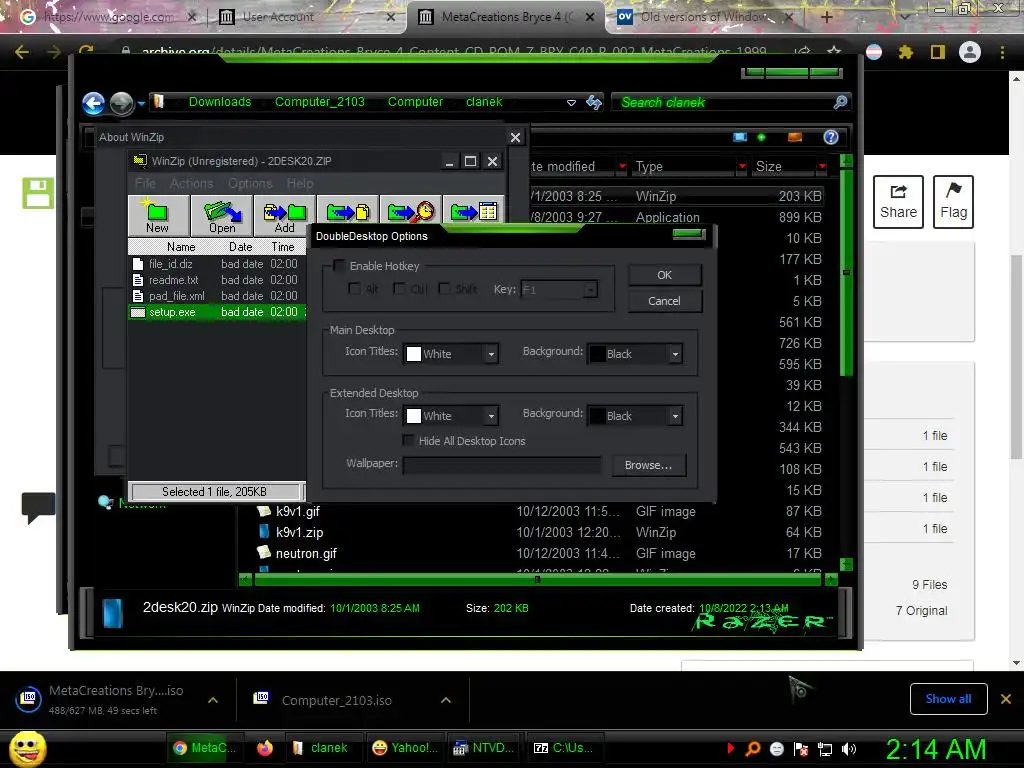Open the hotkey Key dropdown
Image resolution: width=1024 pixels, height=768 pixels.
pyautogui.click(x=590, y=289)
